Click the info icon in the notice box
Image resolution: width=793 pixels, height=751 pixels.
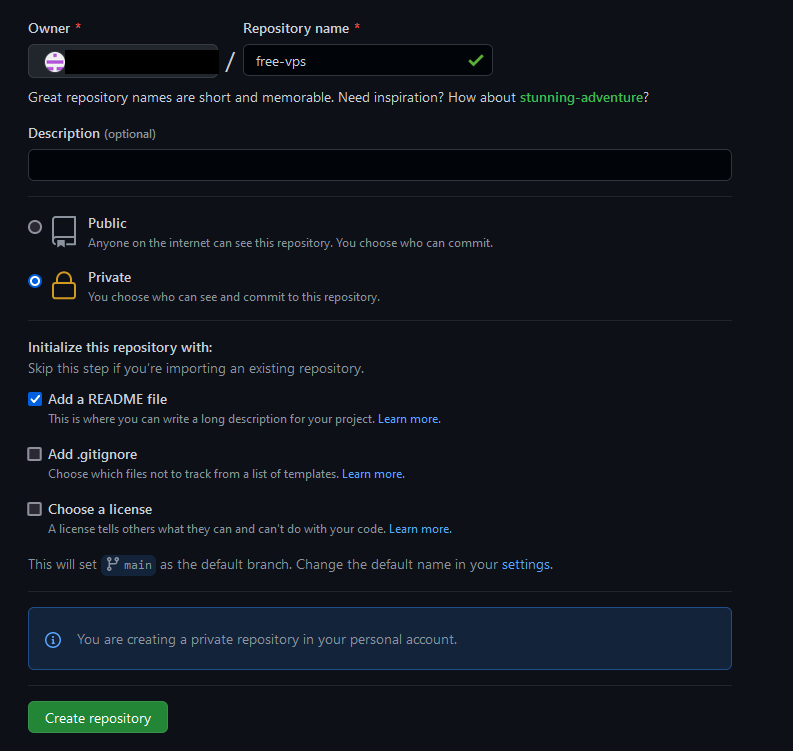(x=53, y=639)
